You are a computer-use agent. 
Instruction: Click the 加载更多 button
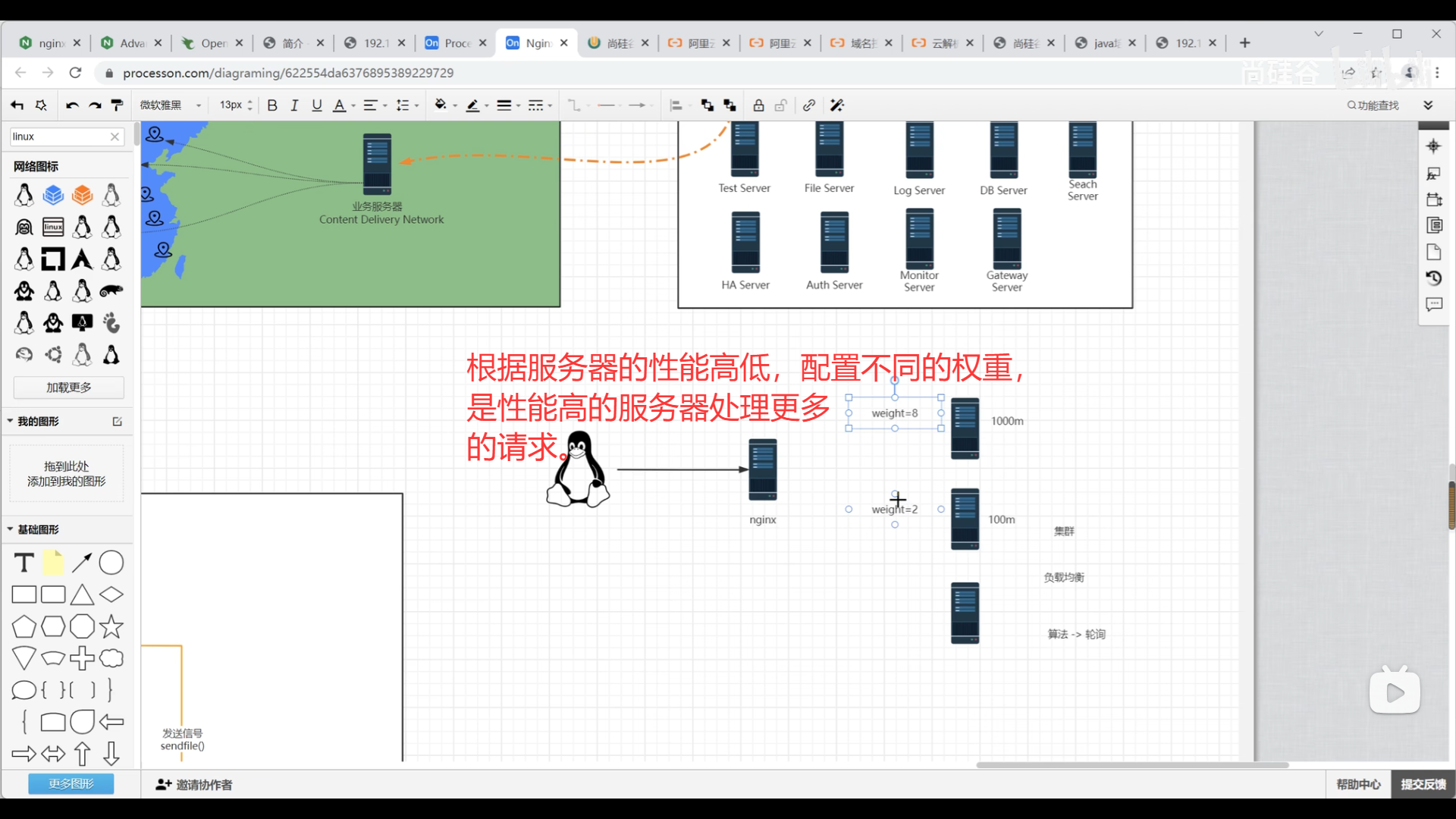pos(68,388)
